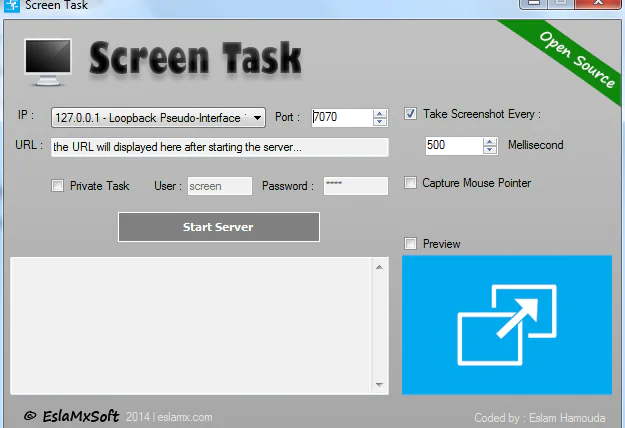Click the eslamx.com footer text
625x428 pixels.
click(185, 417)
